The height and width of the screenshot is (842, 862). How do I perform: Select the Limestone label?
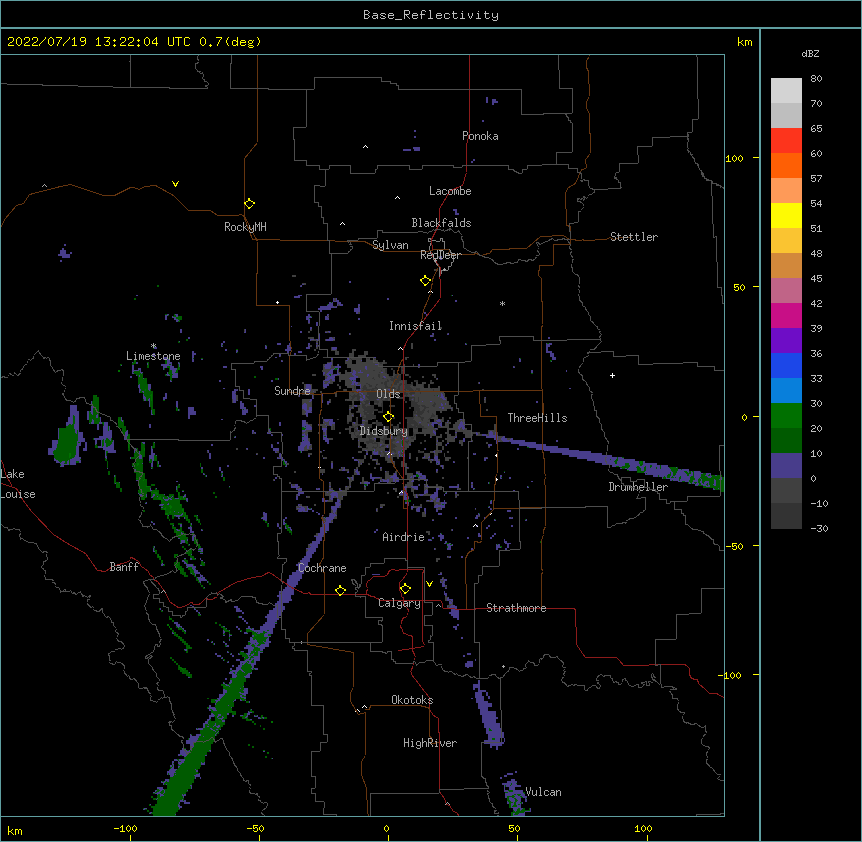click(x=153, y=356)
